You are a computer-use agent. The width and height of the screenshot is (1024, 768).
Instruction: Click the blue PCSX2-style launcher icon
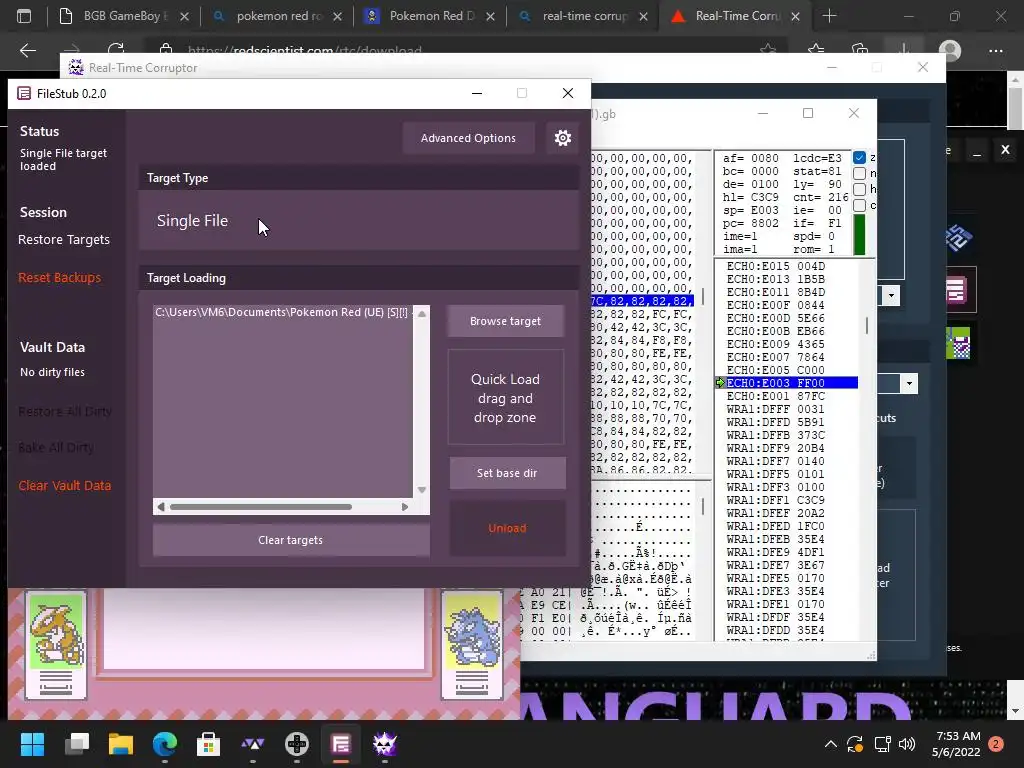959,237
